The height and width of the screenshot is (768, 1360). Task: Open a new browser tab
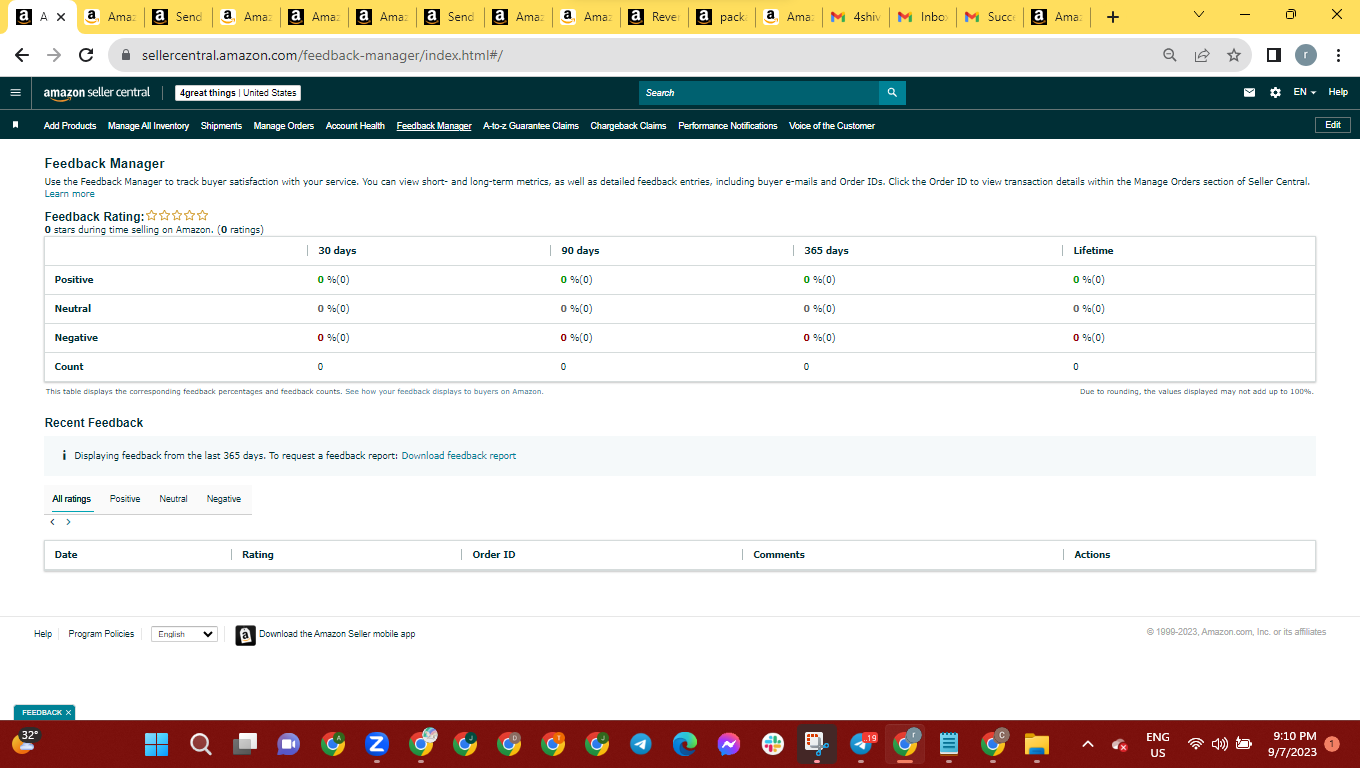[x=1113, y=17]
